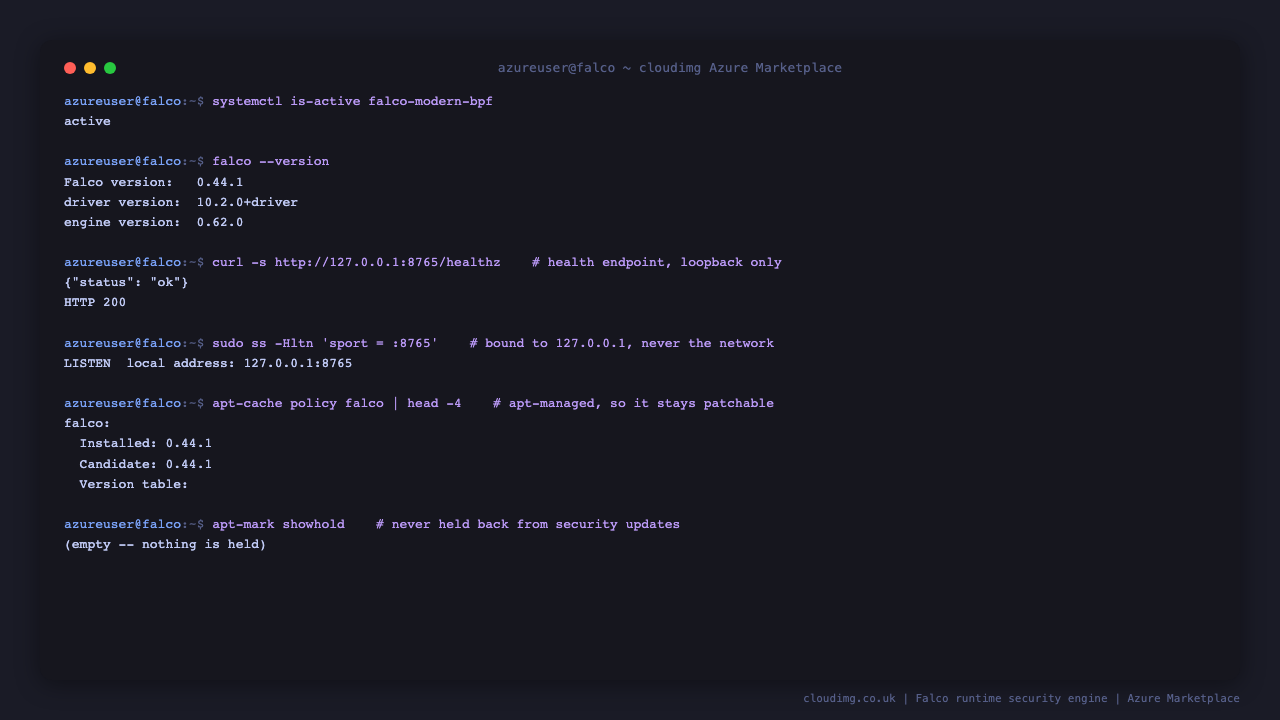Screen dimensions: 1280x720
Task: Click the 'LISTEN local address: 127.0.0.1:8765' line
Action: (x=208, y=364)
